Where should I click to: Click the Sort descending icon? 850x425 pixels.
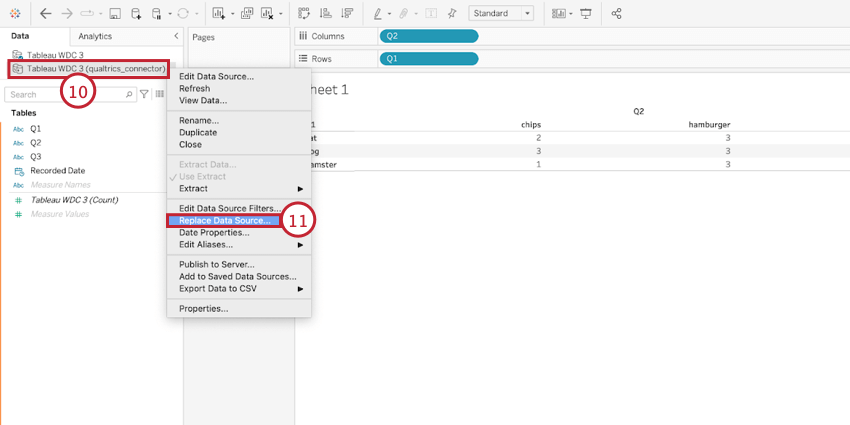(348, 14)
